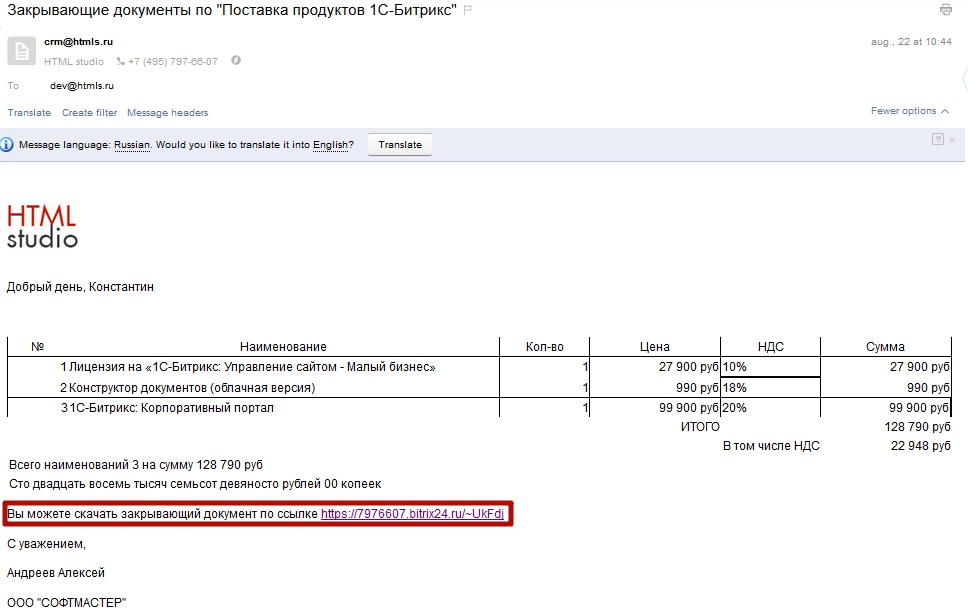Collapse header with Fewer options
This screenshot has width=968, height=611.
(909, 111)
